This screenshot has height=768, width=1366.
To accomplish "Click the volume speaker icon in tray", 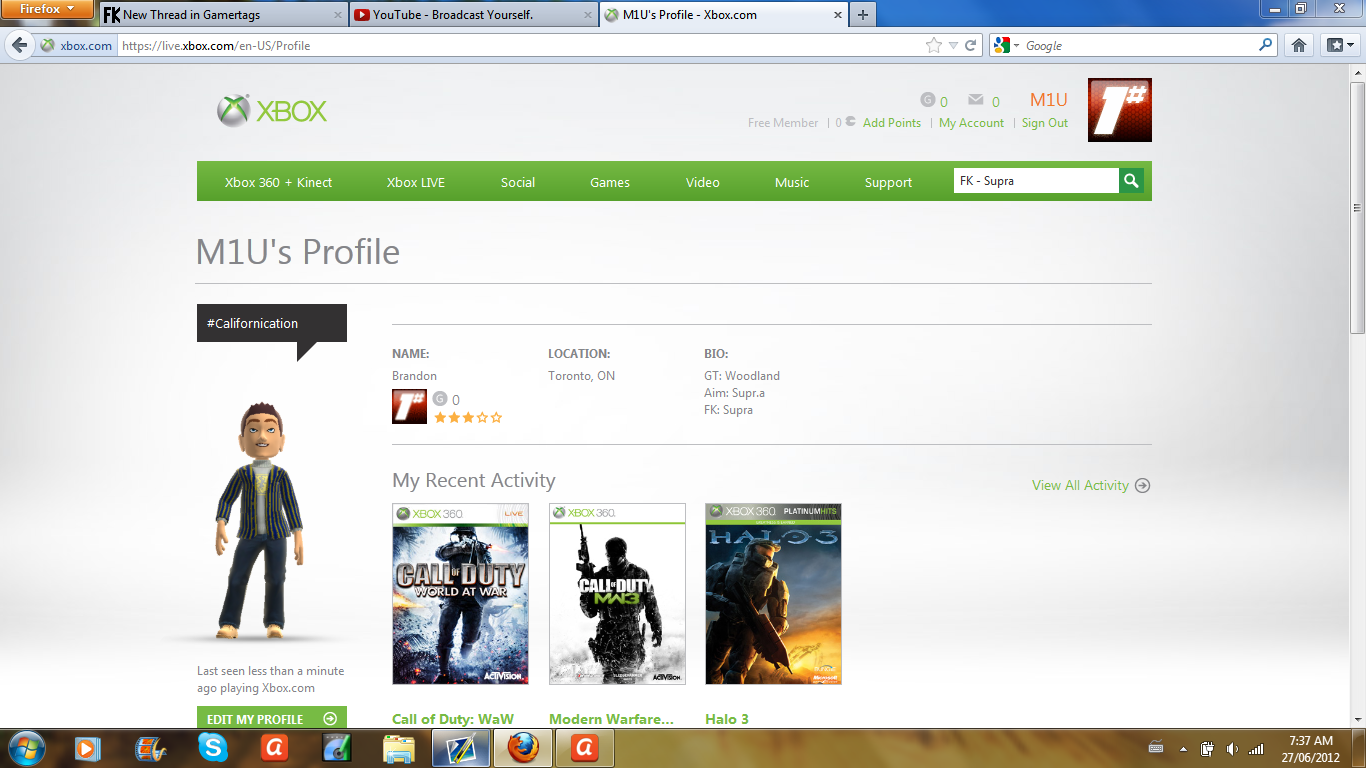I will (x=1232, y=748).
